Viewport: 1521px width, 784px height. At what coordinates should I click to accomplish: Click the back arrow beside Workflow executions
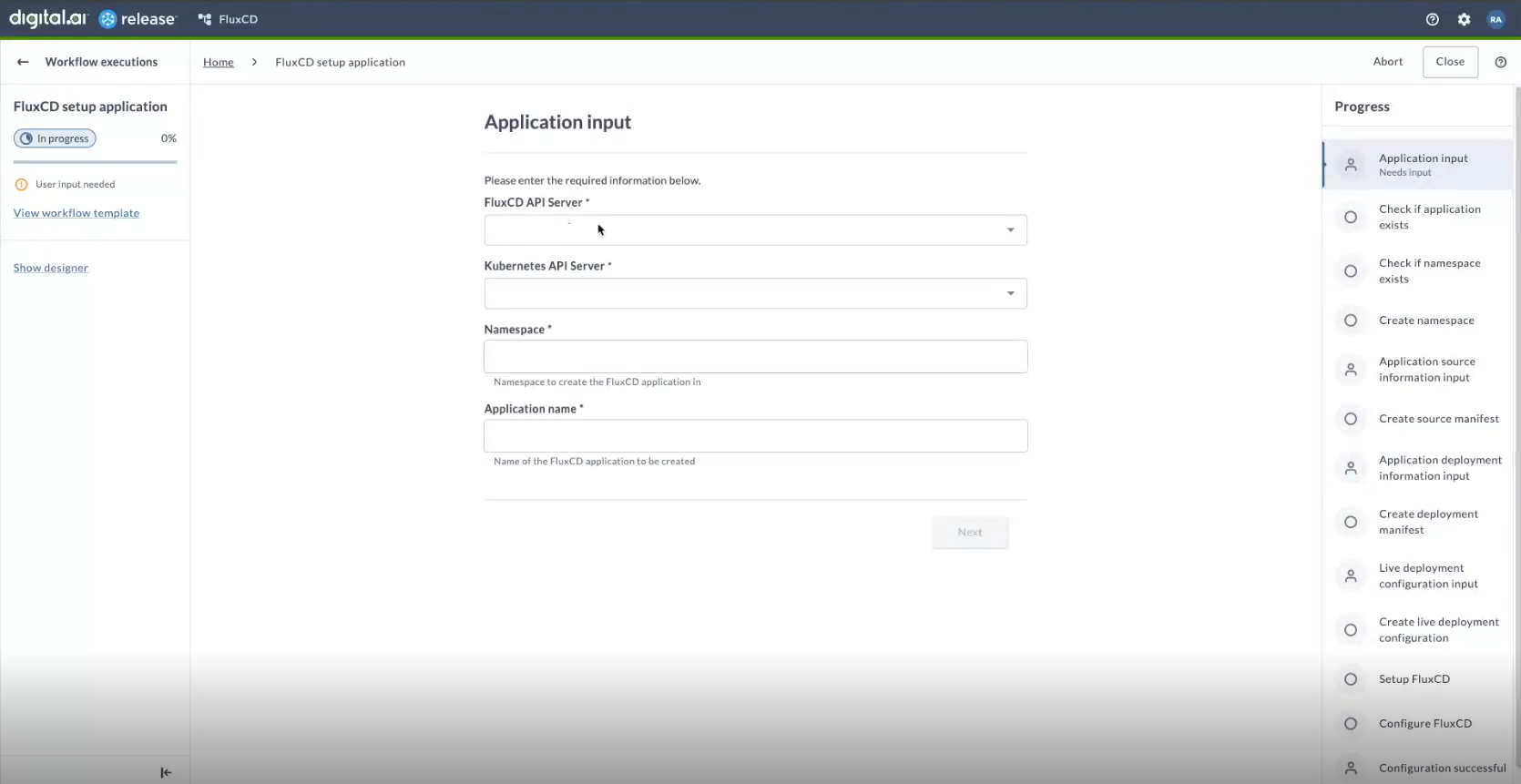point(23,62)
